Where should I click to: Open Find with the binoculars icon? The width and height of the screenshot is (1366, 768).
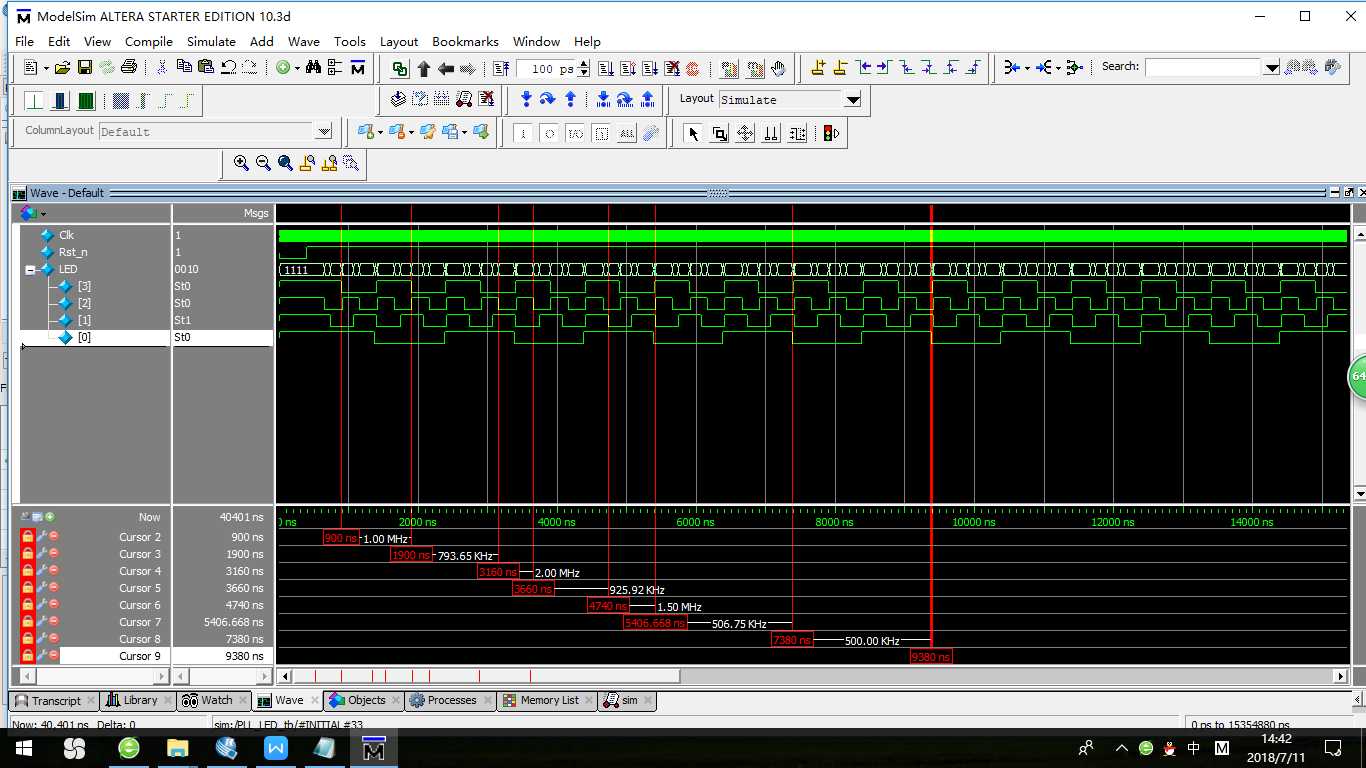click(313, 68)
